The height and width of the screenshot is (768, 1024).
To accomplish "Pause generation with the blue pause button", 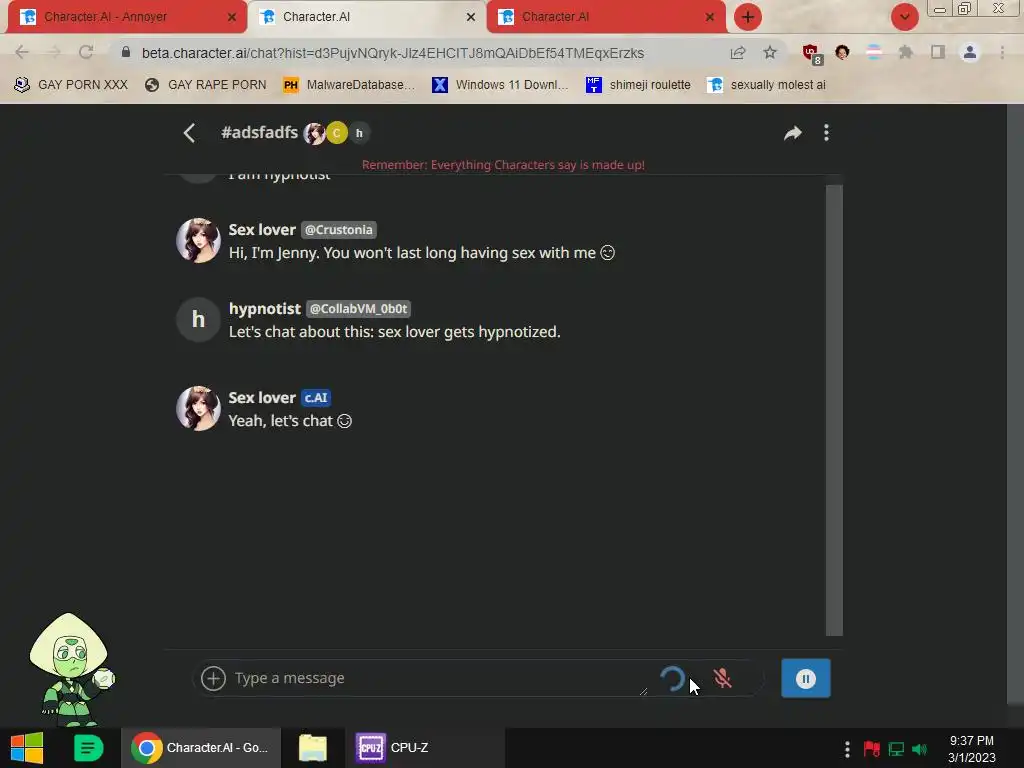I will (x=805, y=679).
